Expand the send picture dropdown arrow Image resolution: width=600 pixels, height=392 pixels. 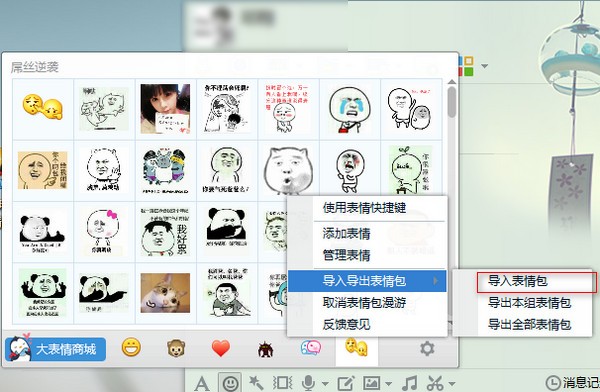[388, 383]
